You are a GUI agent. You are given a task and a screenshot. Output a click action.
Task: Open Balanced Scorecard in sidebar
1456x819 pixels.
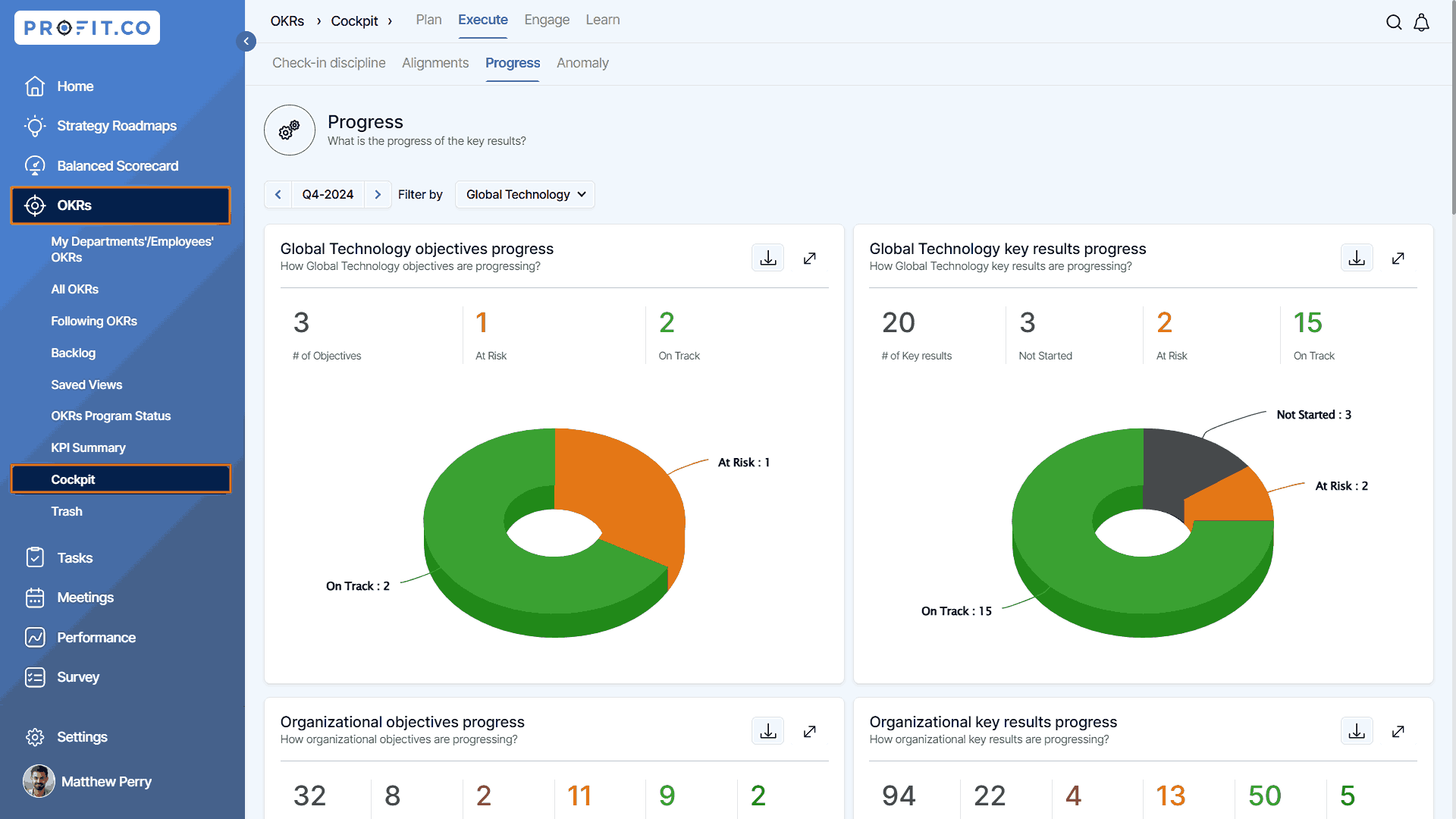tap(118, 166)
